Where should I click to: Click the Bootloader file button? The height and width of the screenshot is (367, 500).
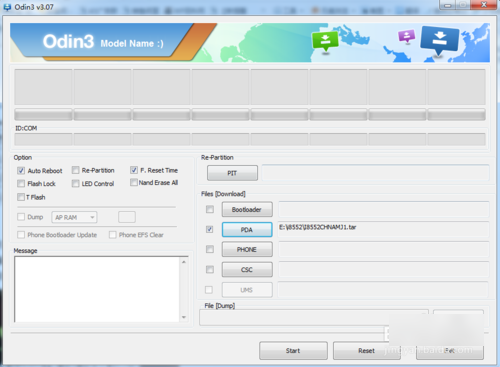(247, 209)
